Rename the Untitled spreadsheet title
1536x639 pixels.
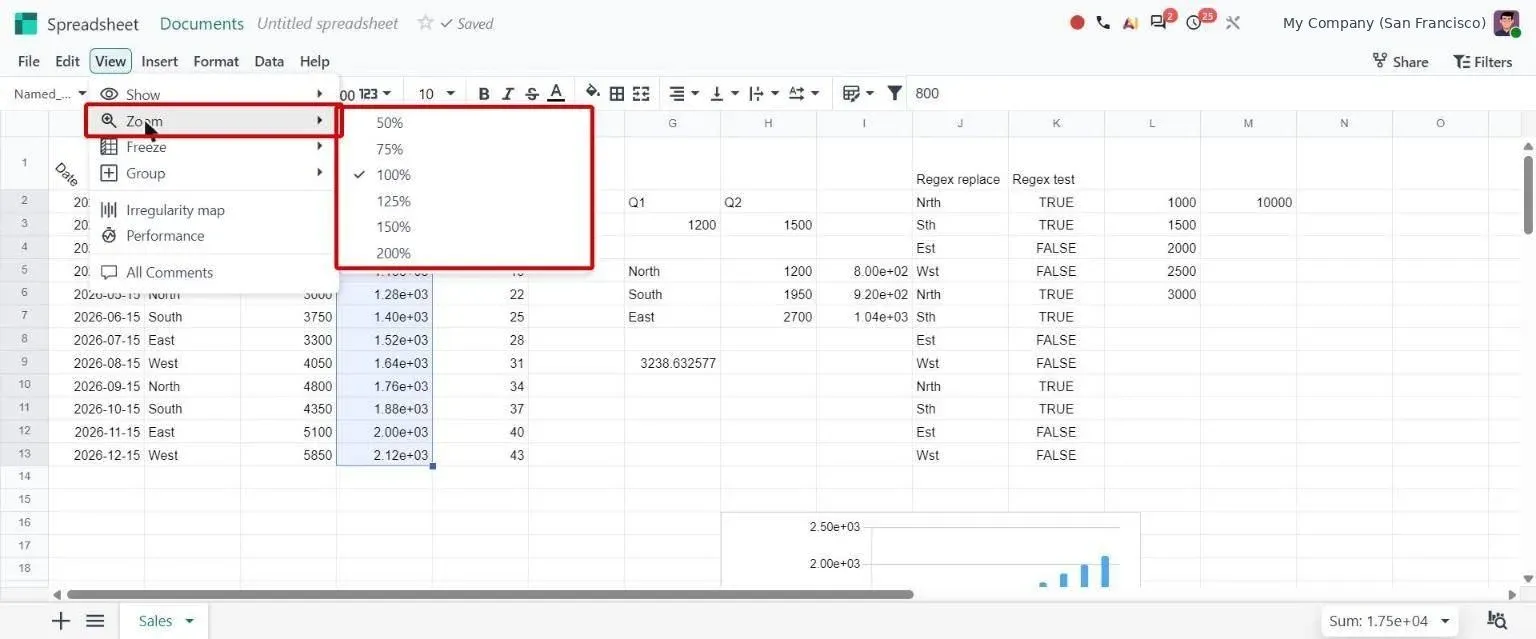(328, 23)
